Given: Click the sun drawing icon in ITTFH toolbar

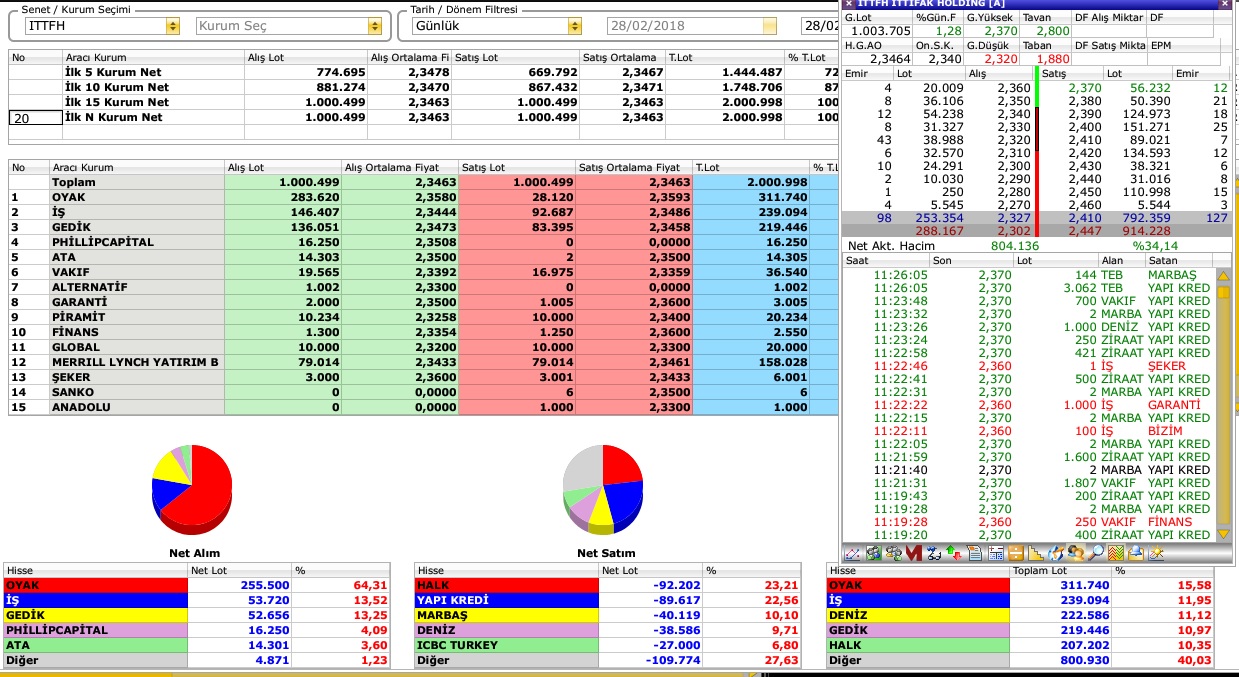Looking at the screenshot, I should [1158, 552].
